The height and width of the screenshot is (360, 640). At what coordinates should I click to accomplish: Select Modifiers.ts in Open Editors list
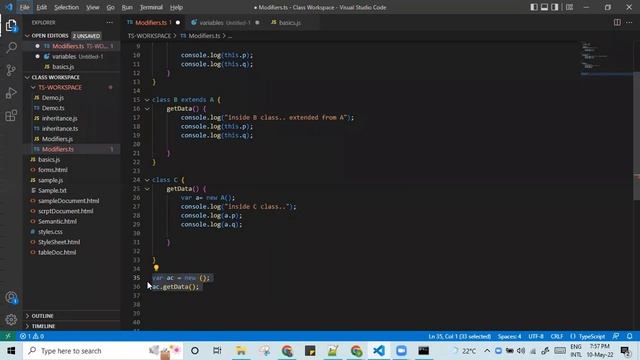[72, 46]
